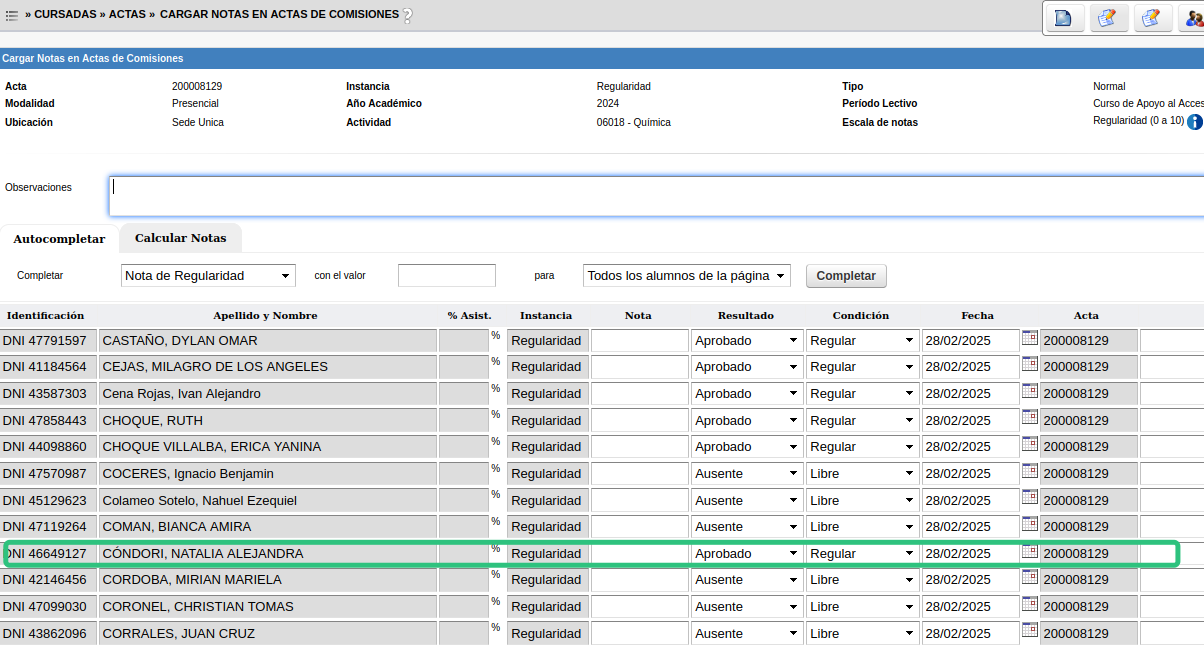Open Condición dropdown for CHOQUE, RUTH
This screenshot has width=1204, height=645.
click(x=862, y=420)
